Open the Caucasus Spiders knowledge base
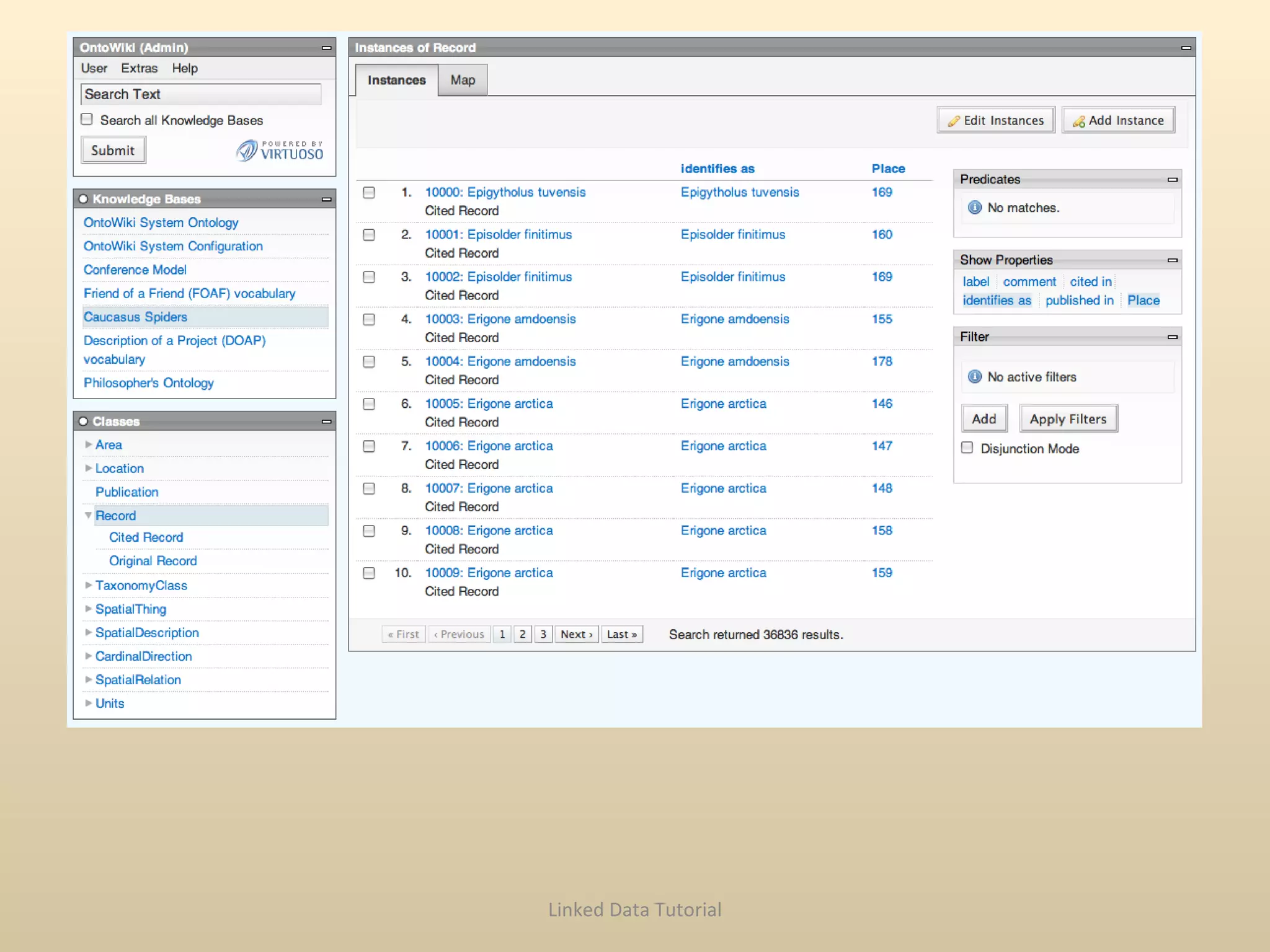 coord(135,317)
